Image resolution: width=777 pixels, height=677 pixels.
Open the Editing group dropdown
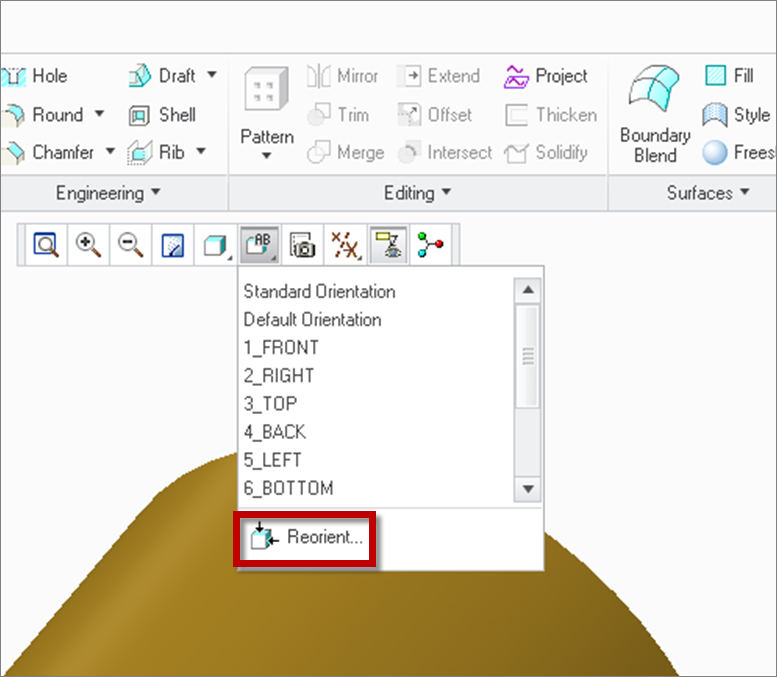tap(417, 193)
